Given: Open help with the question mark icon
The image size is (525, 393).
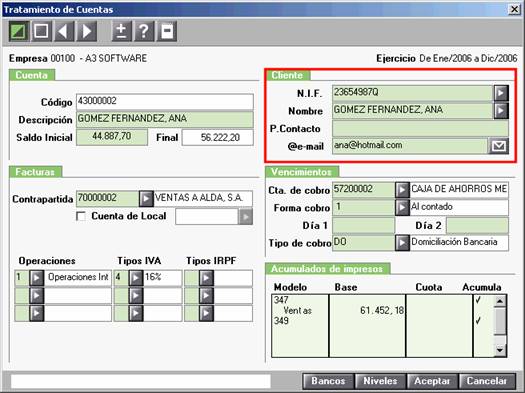Looking at the screenshot, I should coord(144,31).
